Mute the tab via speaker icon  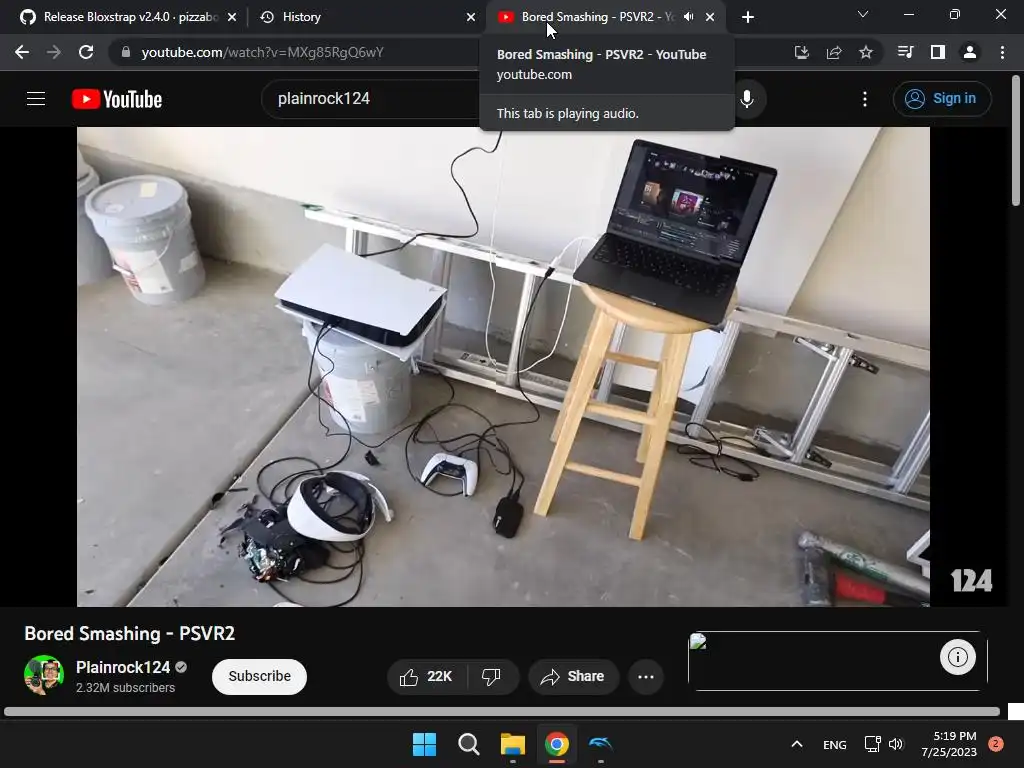(688, 17)
